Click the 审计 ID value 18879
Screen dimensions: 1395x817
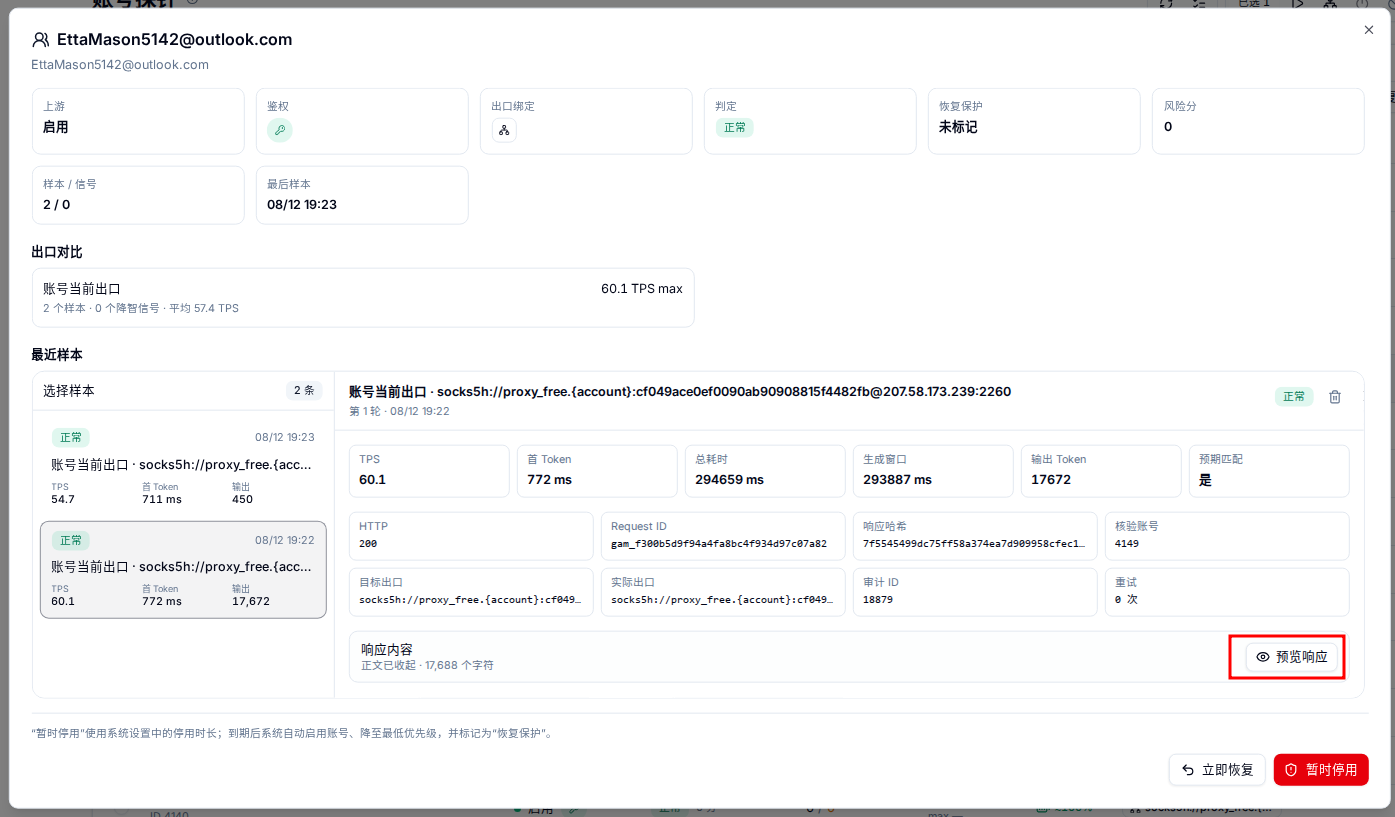pos(878,600)
